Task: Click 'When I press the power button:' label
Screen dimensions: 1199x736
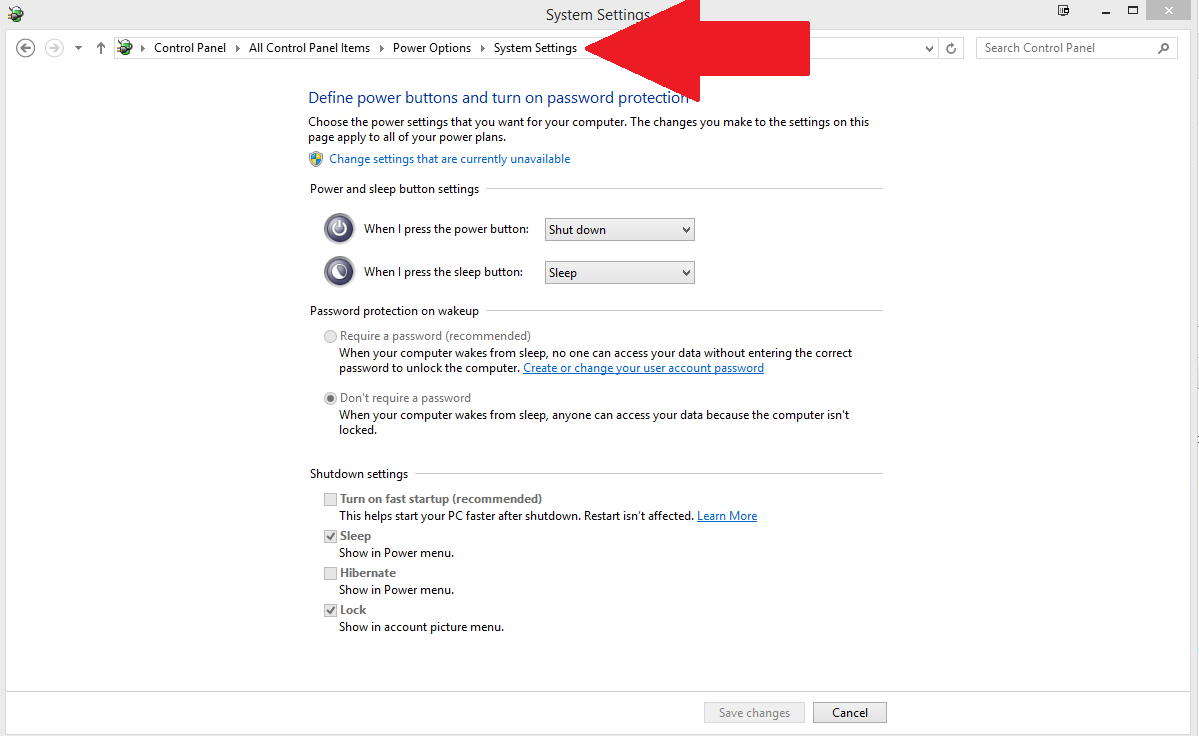Action: 447,229
